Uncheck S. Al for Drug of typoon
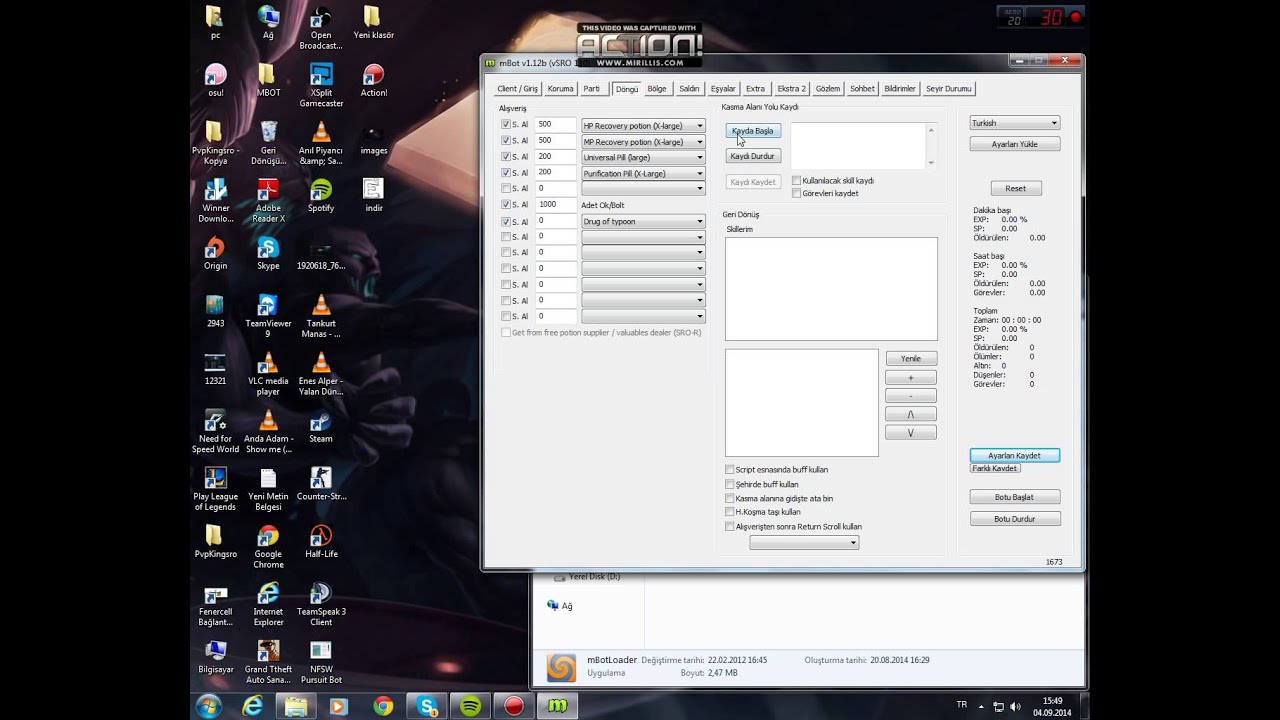The image size is (1280, 720). click(x=506, y=221)
